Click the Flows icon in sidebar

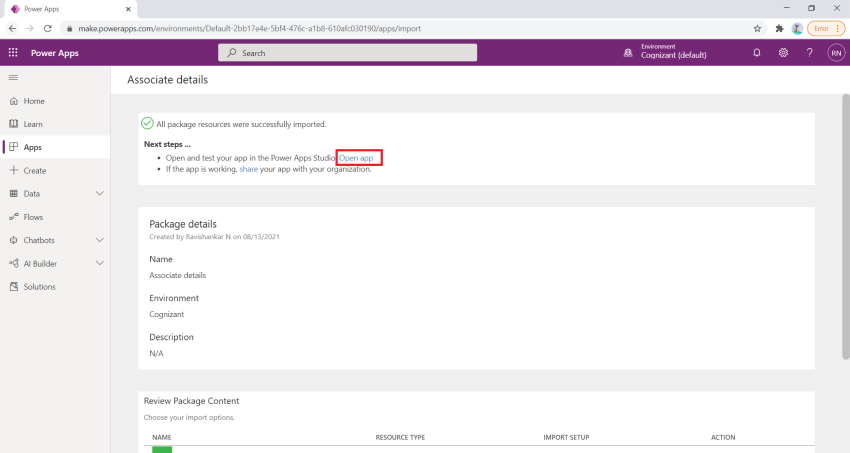pos(14,217)
